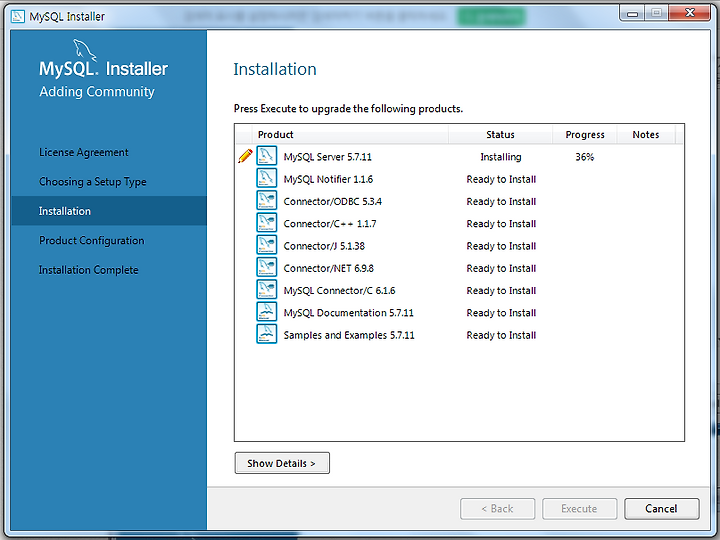Select the MySQL Documentation 5.7.11 row text

click(348, 313)
